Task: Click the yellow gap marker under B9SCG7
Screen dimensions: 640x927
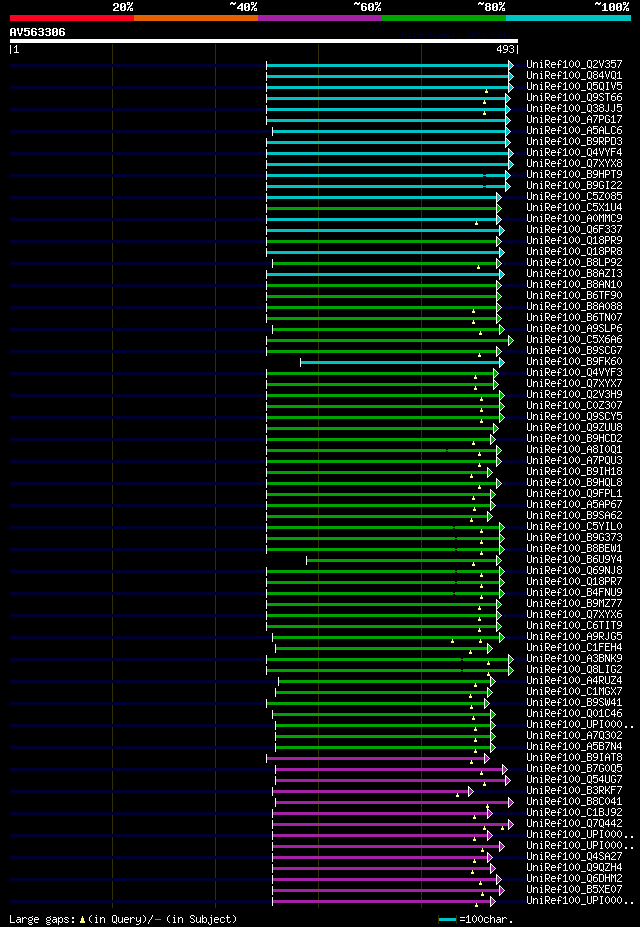Action: pos(479,356)
